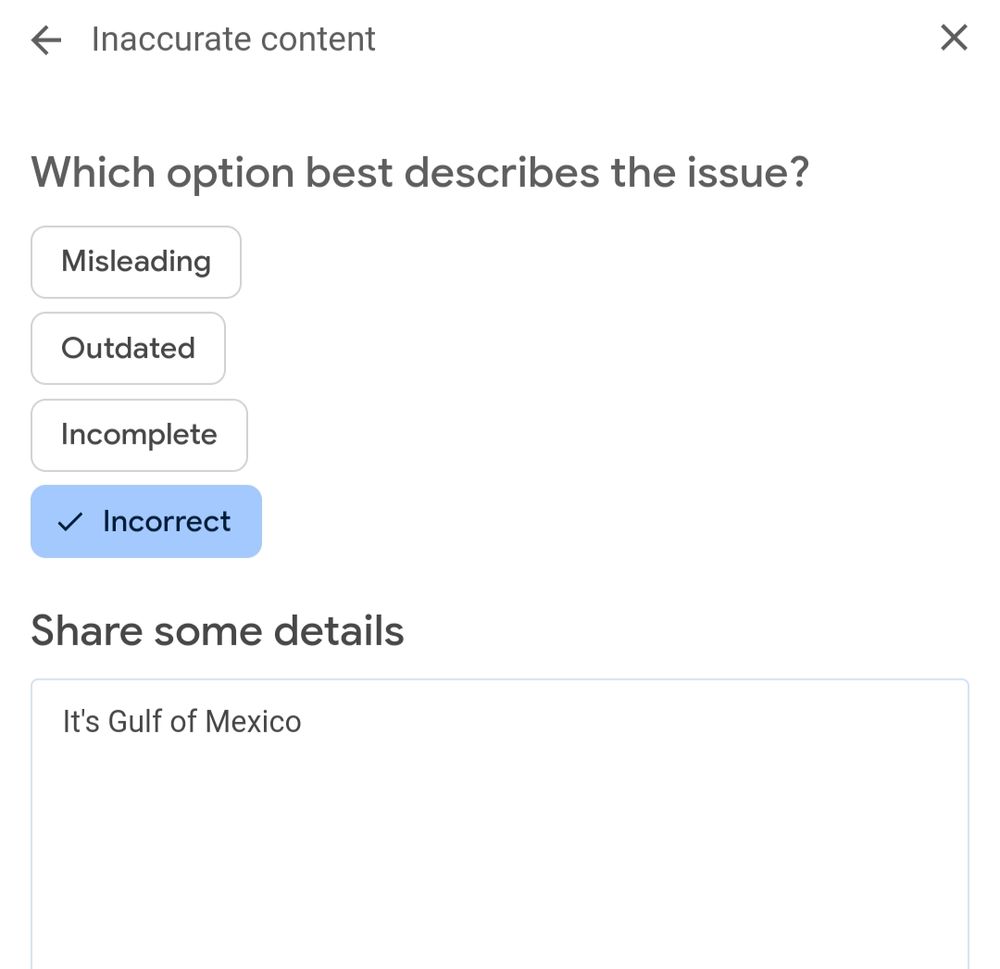Click the "Share some details" heading
This screenshot has width=1000, height=969.
click(217, 631)
